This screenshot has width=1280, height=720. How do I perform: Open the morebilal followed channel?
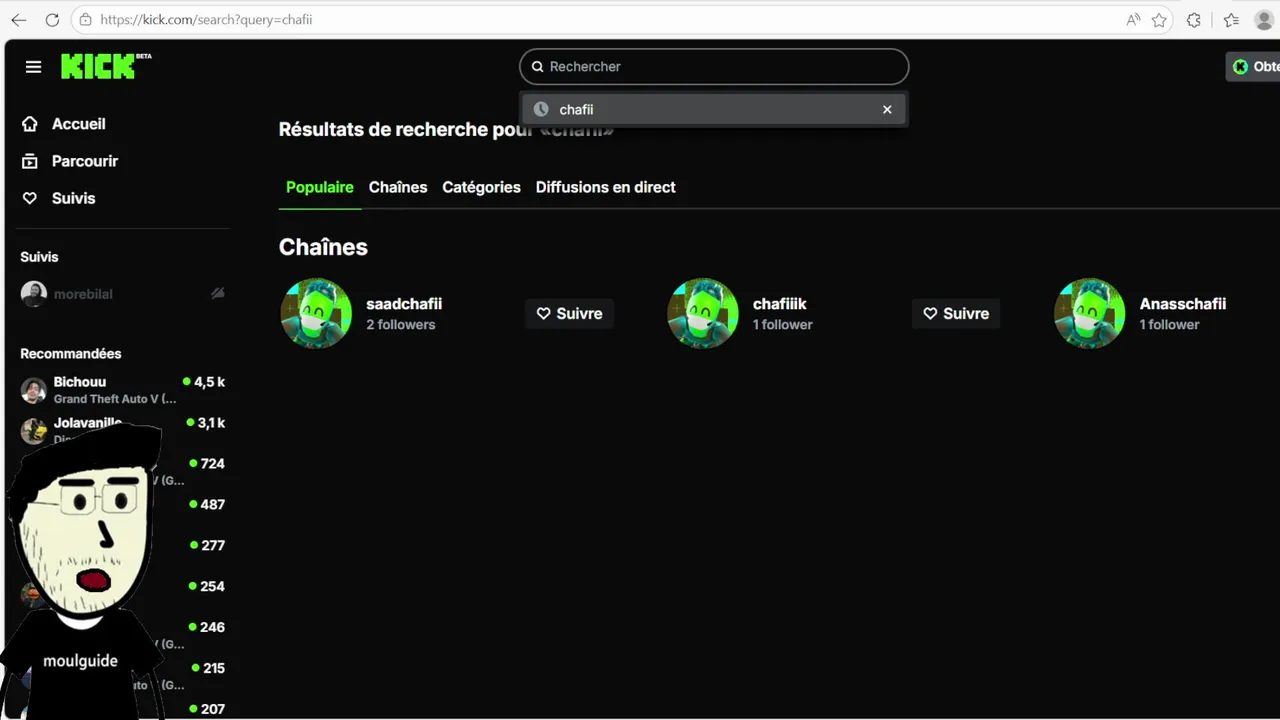click(x=122, y=294)
